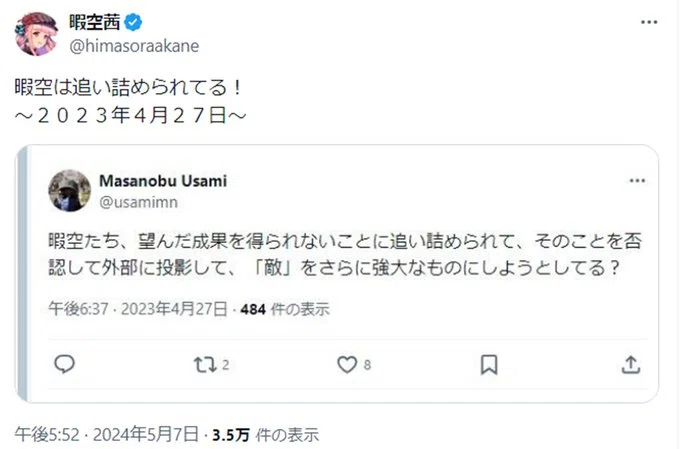The width and height of the screenshot is (680, 449).
Task: Click the blue verified badge beside 暇空茜
Action: click(133, 22)
